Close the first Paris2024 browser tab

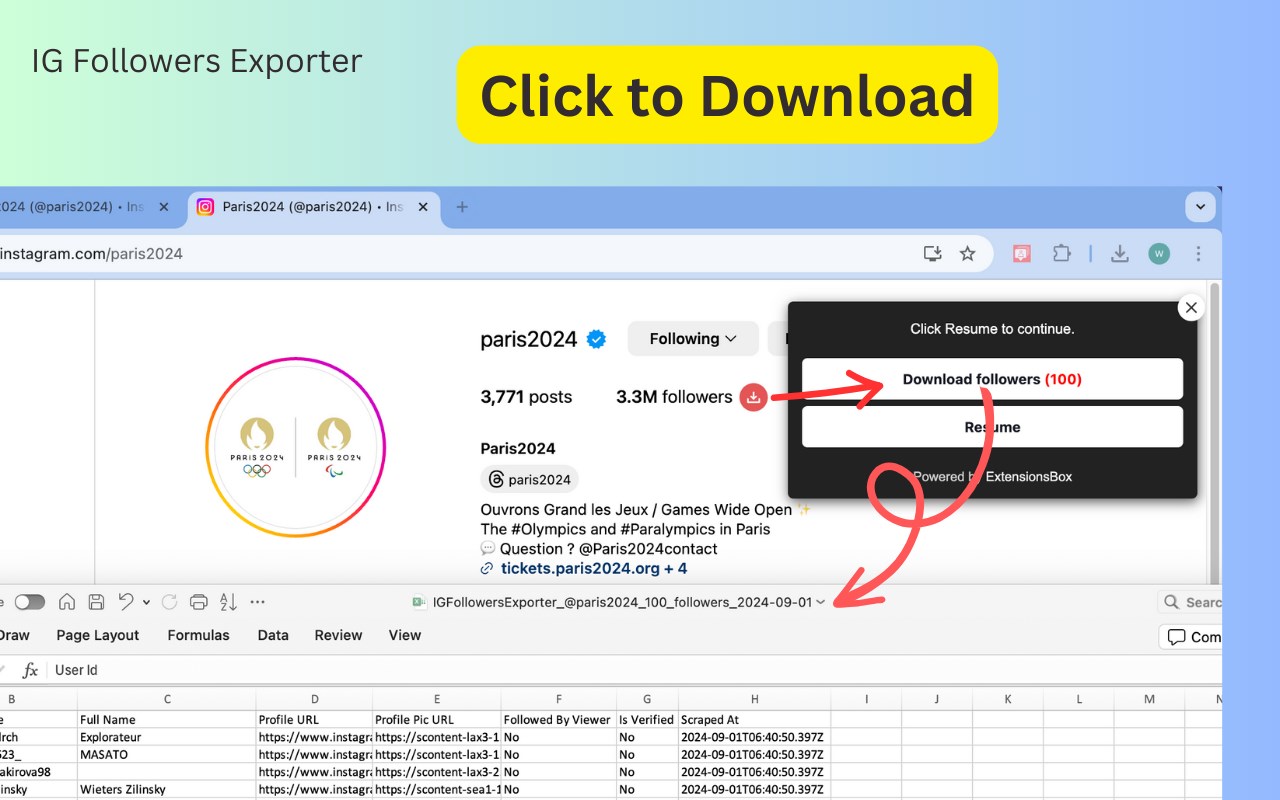click(x=164, y=207)
